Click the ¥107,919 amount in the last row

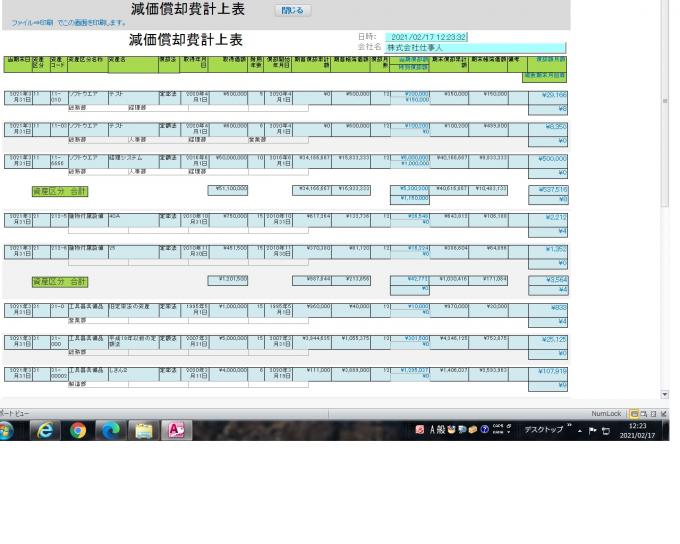(548, 373)
